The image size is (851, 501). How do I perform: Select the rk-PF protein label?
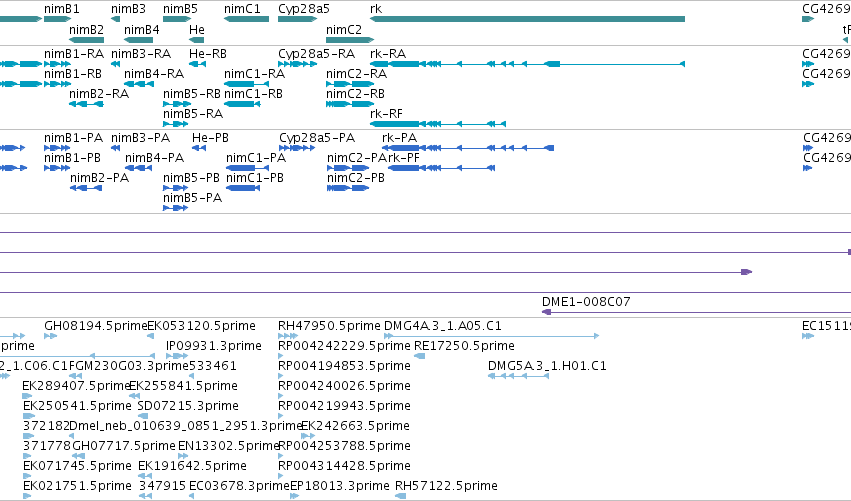pyautogui.click(x=403, y=158)
